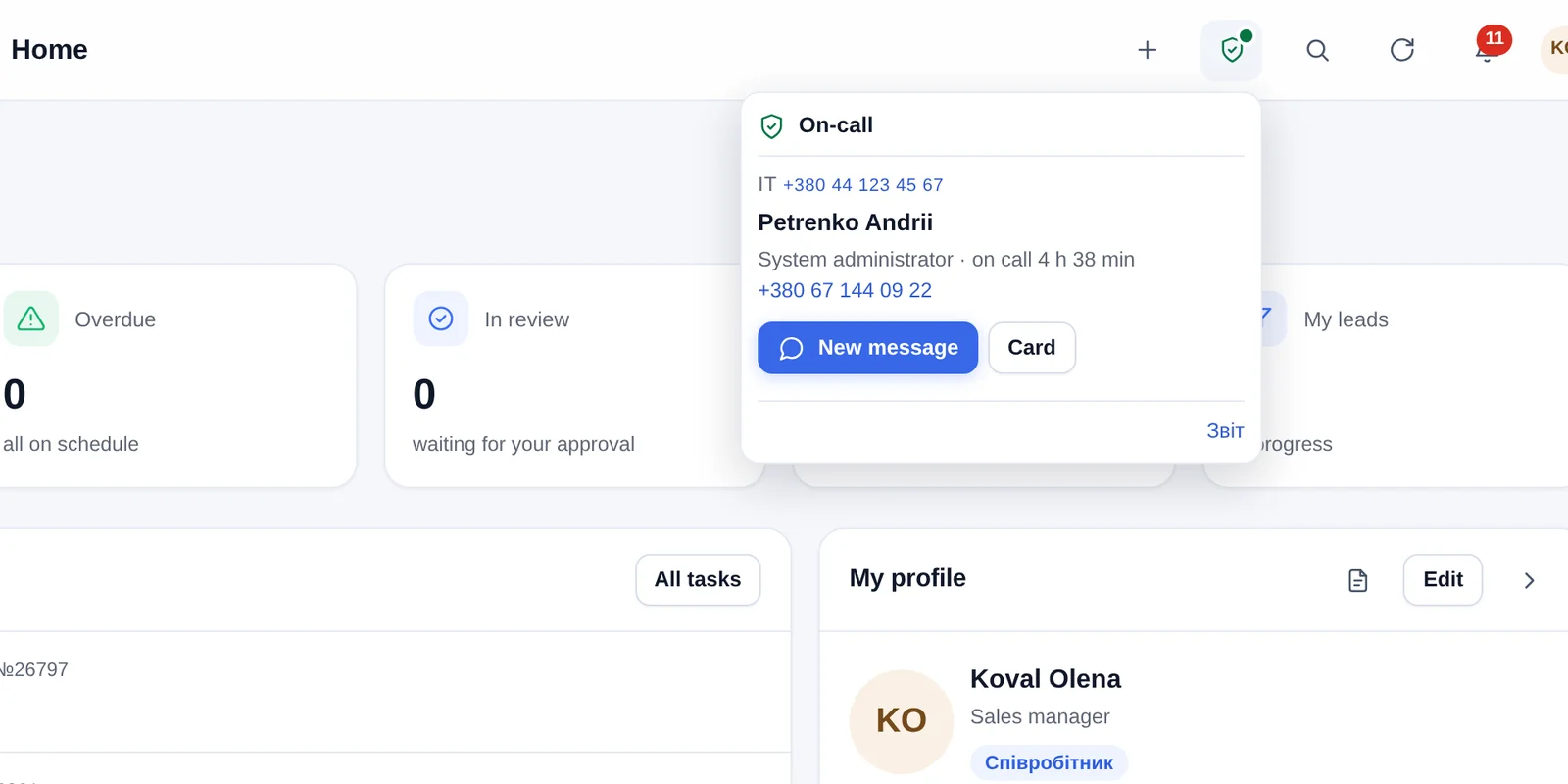Image resolution: width=1568 pixels, height=784 pixels.
Task: Click phone number +380 67 144 09 22
Action: [845, 290]
